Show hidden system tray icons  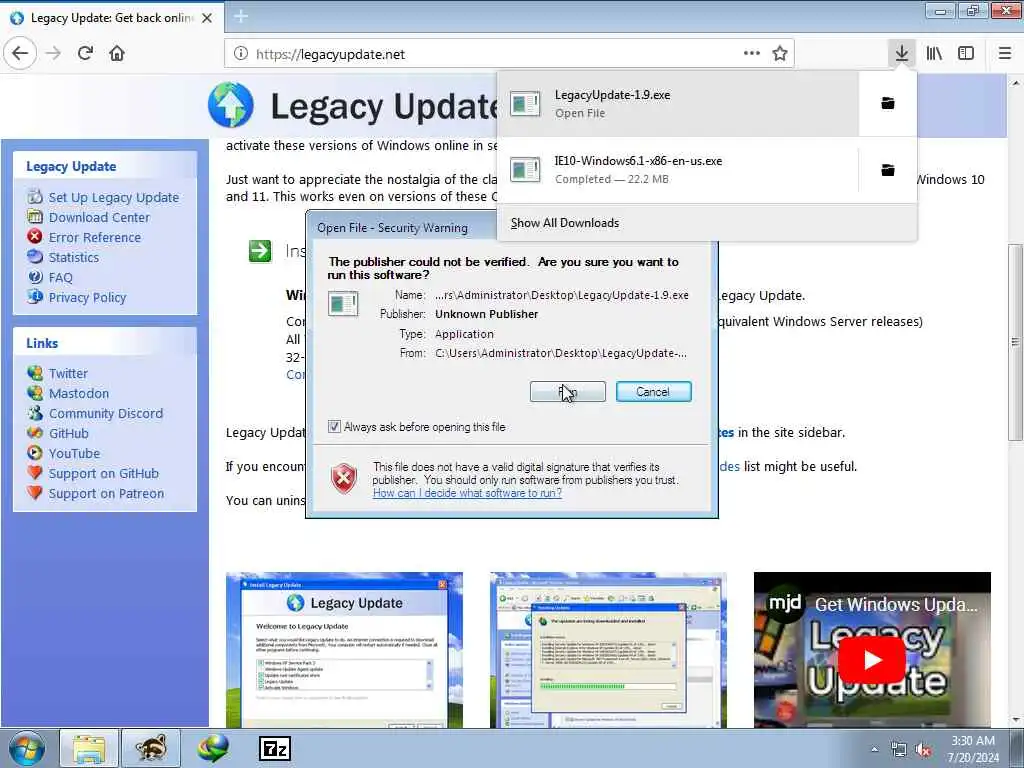point(874,749)
